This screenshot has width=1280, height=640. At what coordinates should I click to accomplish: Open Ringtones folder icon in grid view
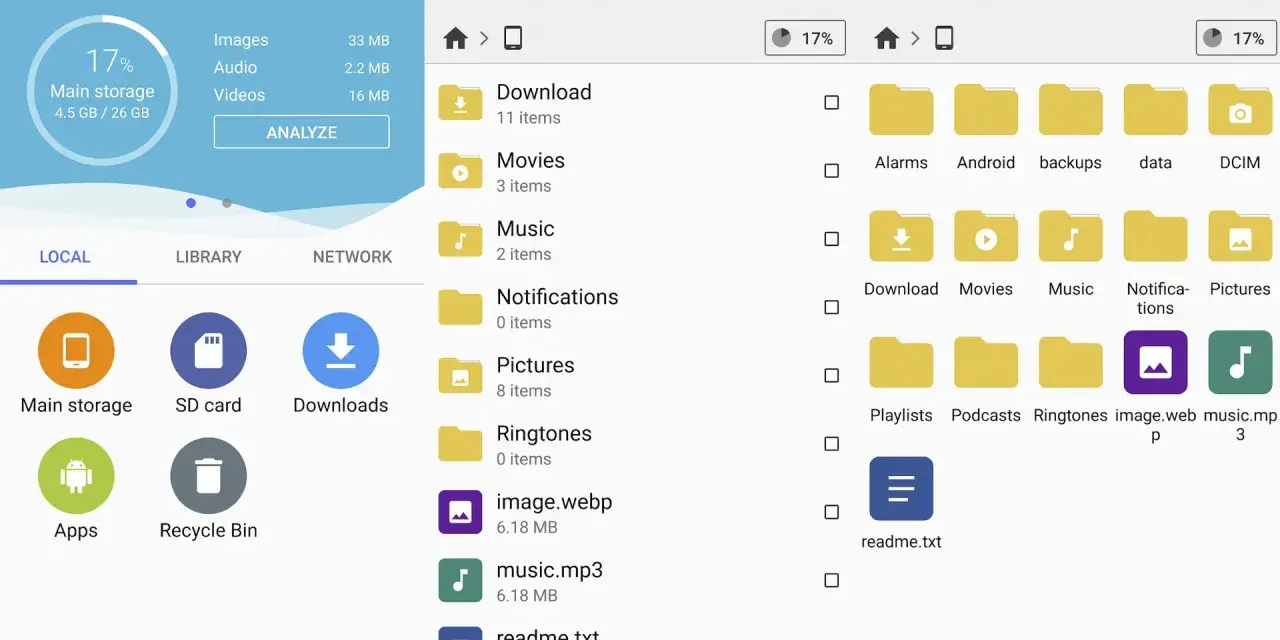[1071, 362]
